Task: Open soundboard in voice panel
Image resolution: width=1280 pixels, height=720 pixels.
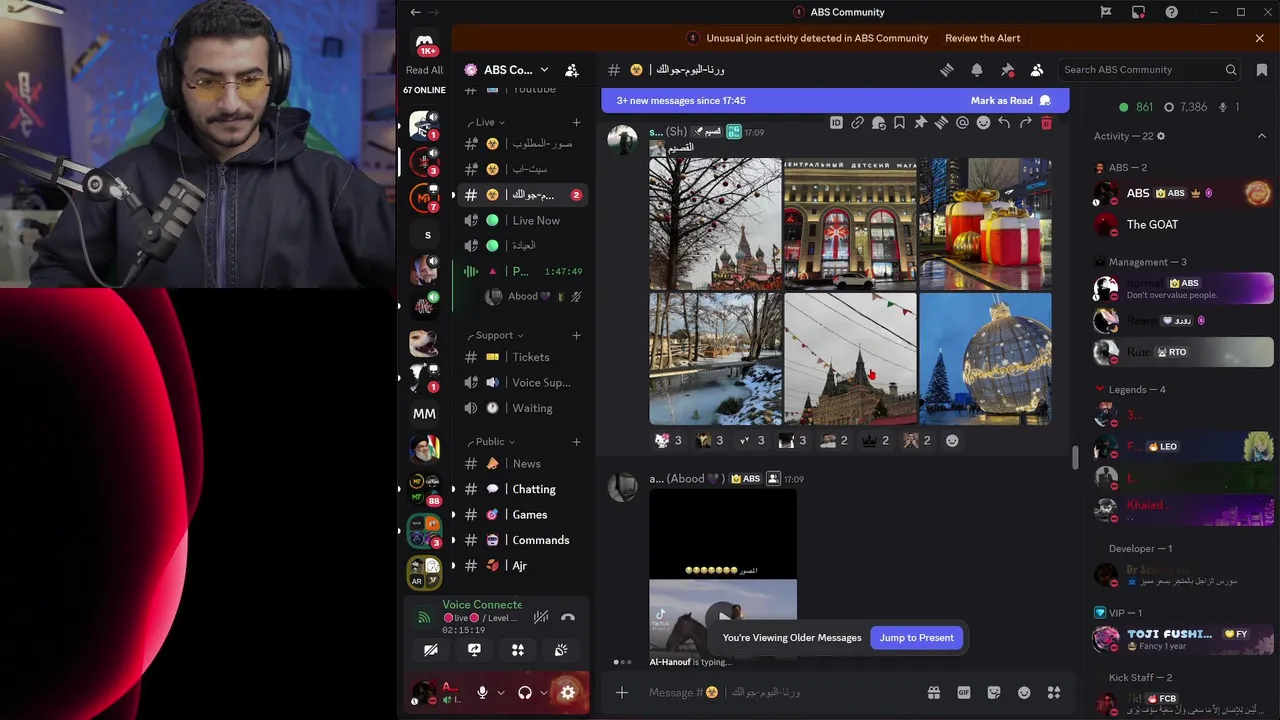Action: tap(561, 650)
